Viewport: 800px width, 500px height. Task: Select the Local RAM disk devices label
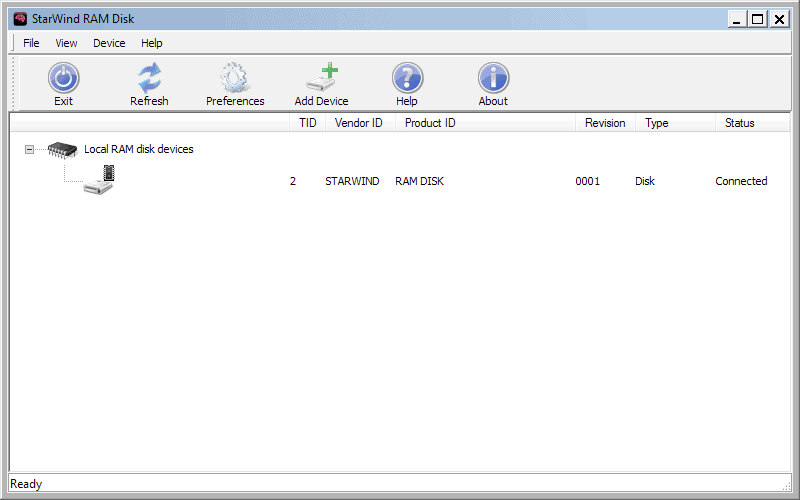139,149
